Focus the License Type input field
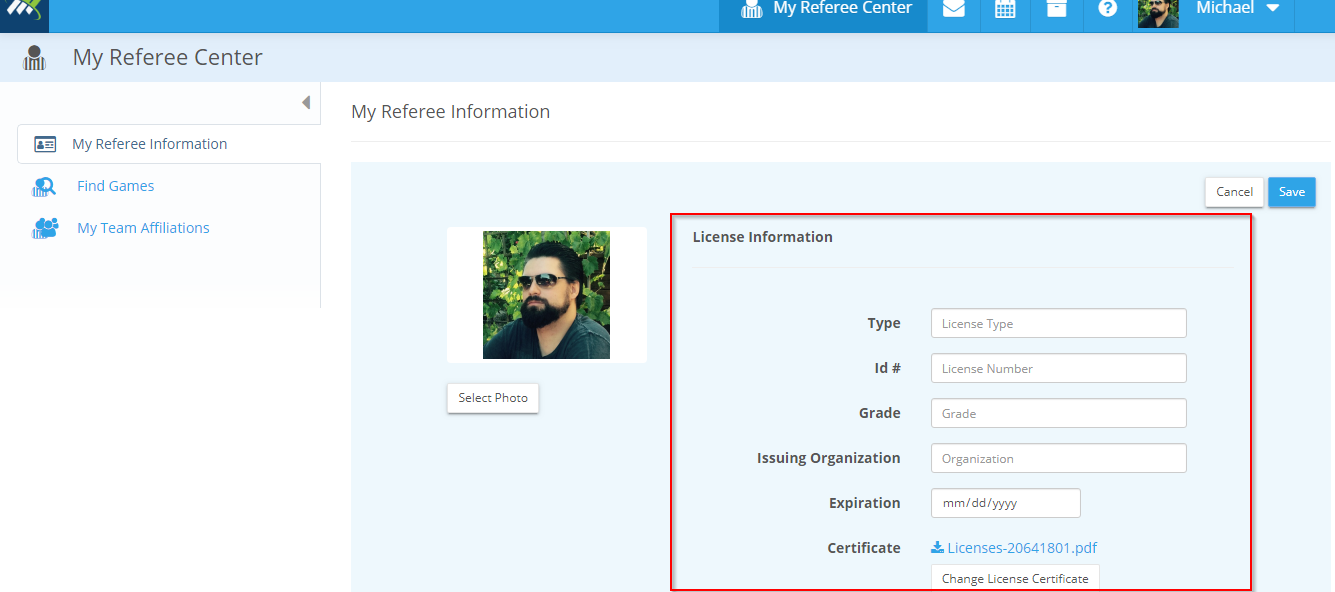The width and height of the screenshot is (1335, 592). click(1058, 323)
